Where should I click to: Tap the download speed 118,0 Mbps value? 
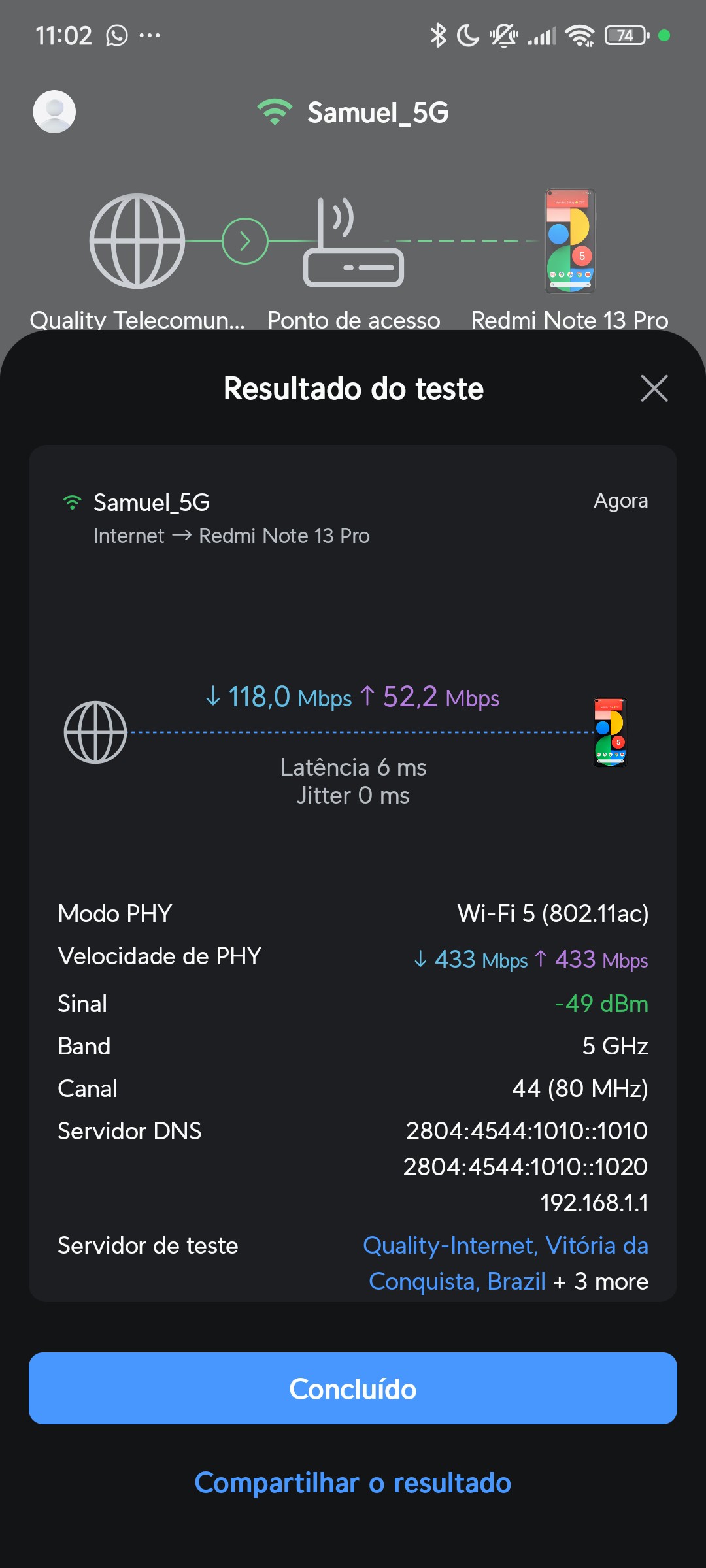[x=279, y=697]
